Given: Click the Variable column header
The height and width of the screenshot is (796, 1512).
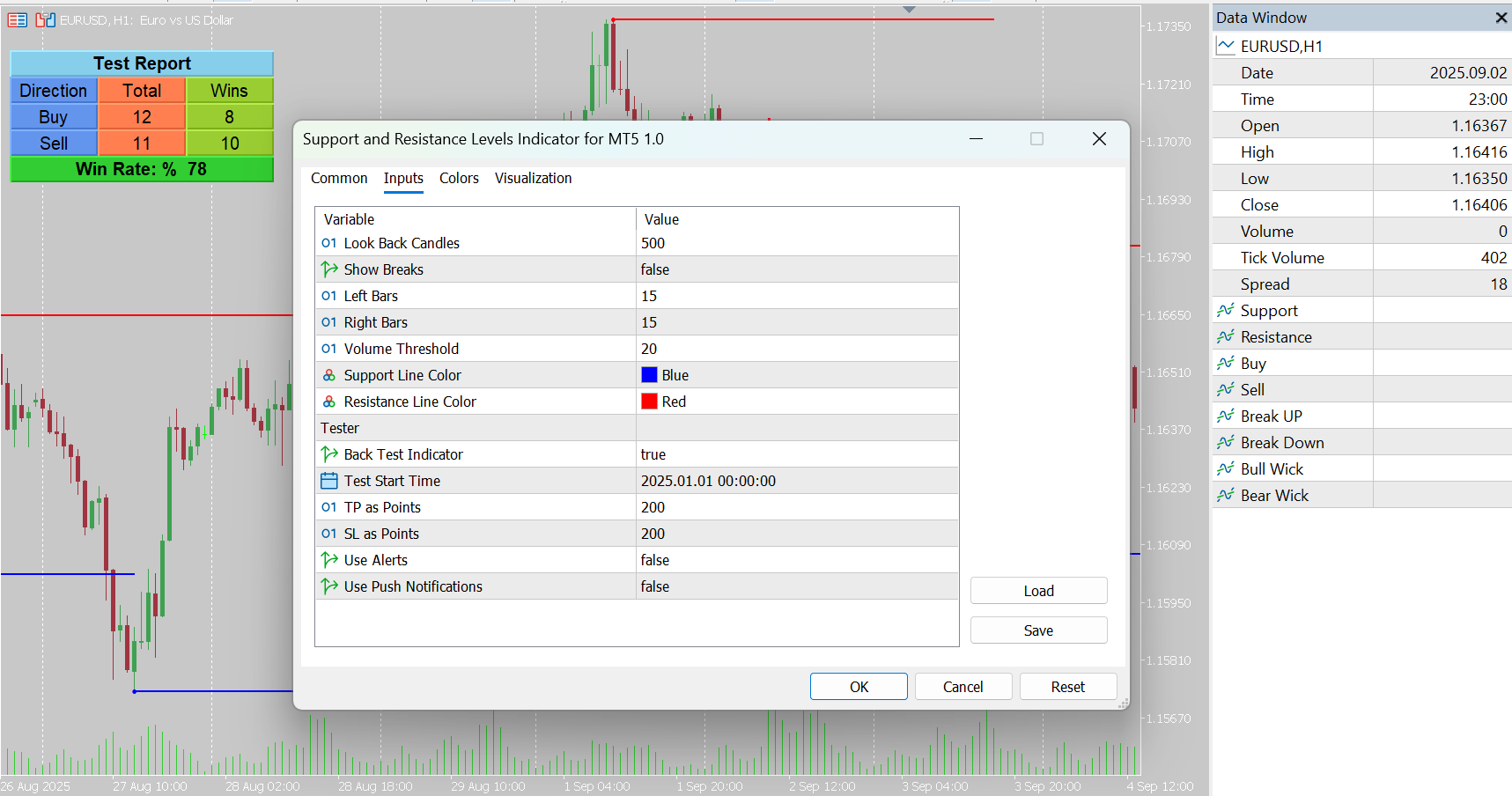Looking at the screenshot, I should pyautogui.click(x=476, y=219).
